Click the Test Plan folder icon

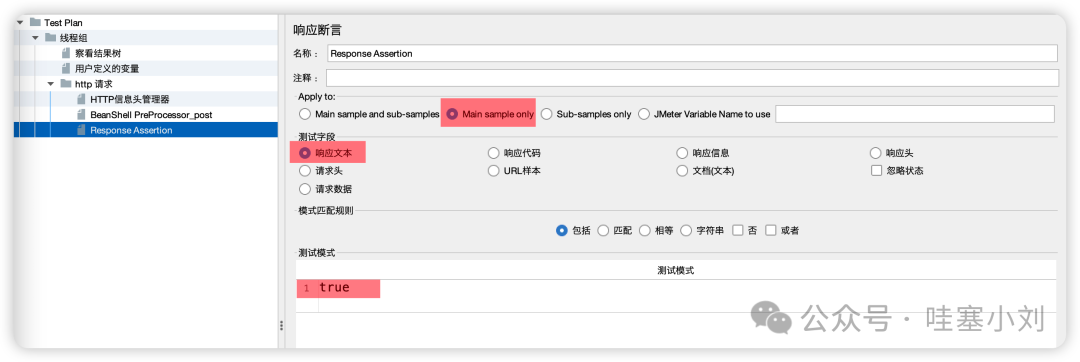click(x=35, y=23)
